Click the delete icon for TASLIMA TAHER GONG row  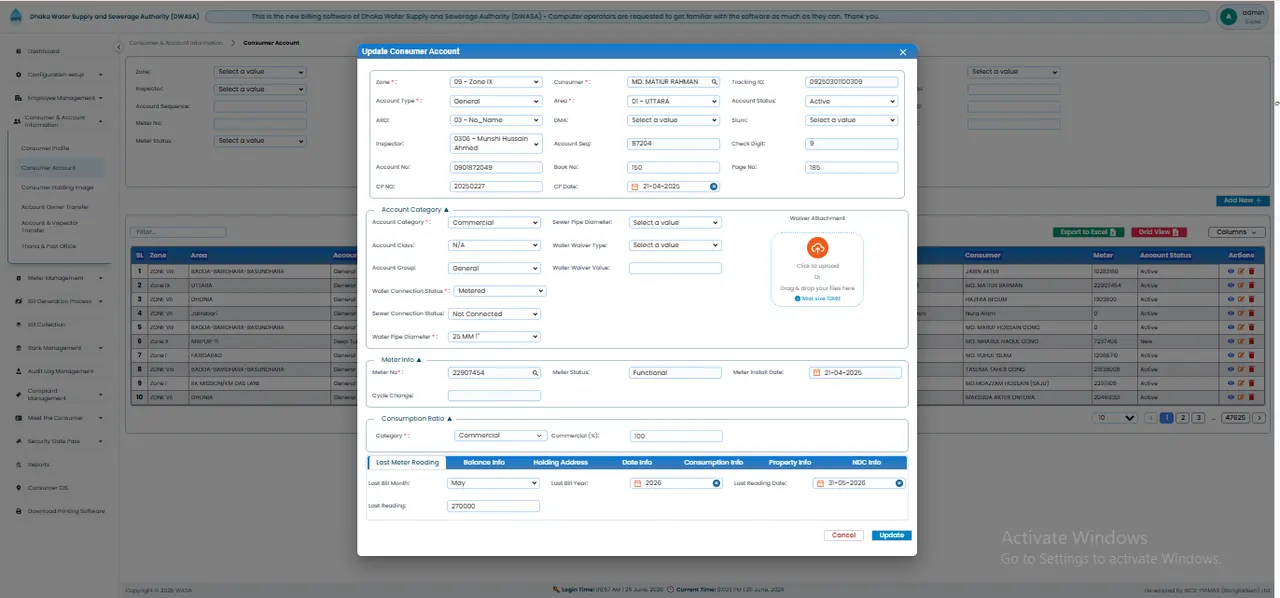1250,369
